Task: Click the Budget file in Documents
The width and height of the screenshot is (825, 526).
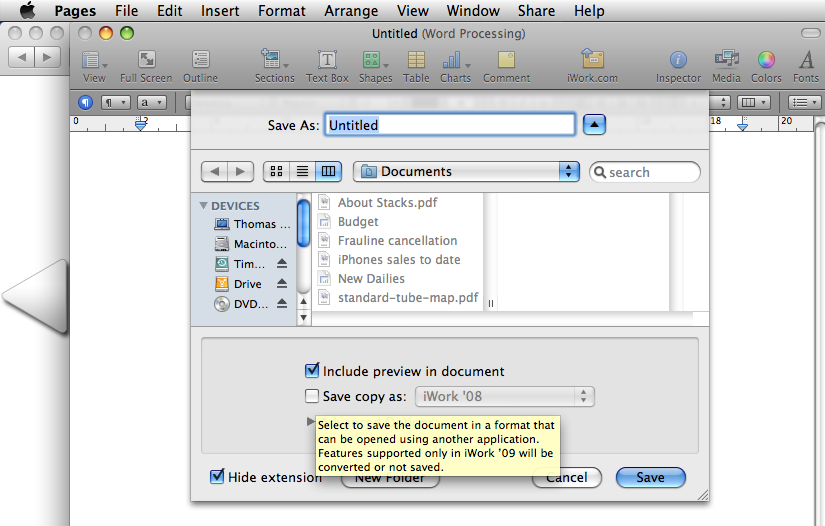Action: point(348,221)
